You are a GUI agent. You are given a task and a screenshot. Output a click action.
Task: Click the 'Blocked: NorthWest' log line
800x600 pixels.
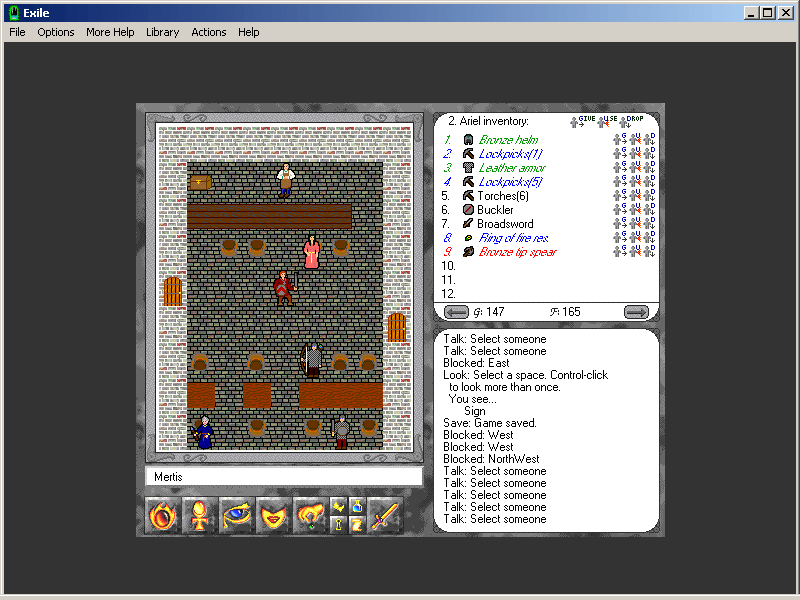click(x=491, y=459)
